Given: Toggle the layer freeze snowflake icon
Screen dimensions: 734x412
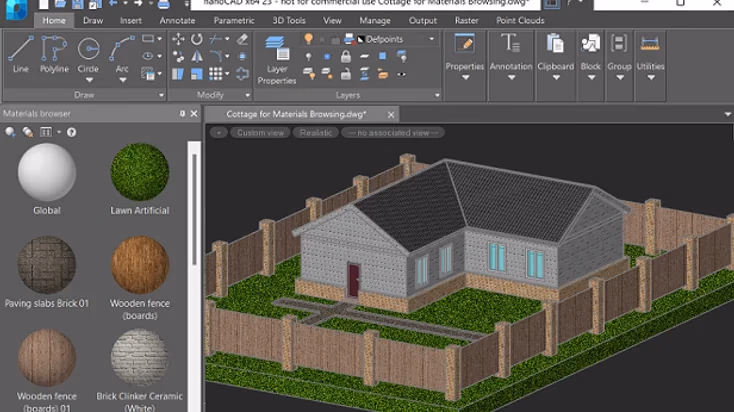Looking at the screenshot, I should [x=327, y=57].
